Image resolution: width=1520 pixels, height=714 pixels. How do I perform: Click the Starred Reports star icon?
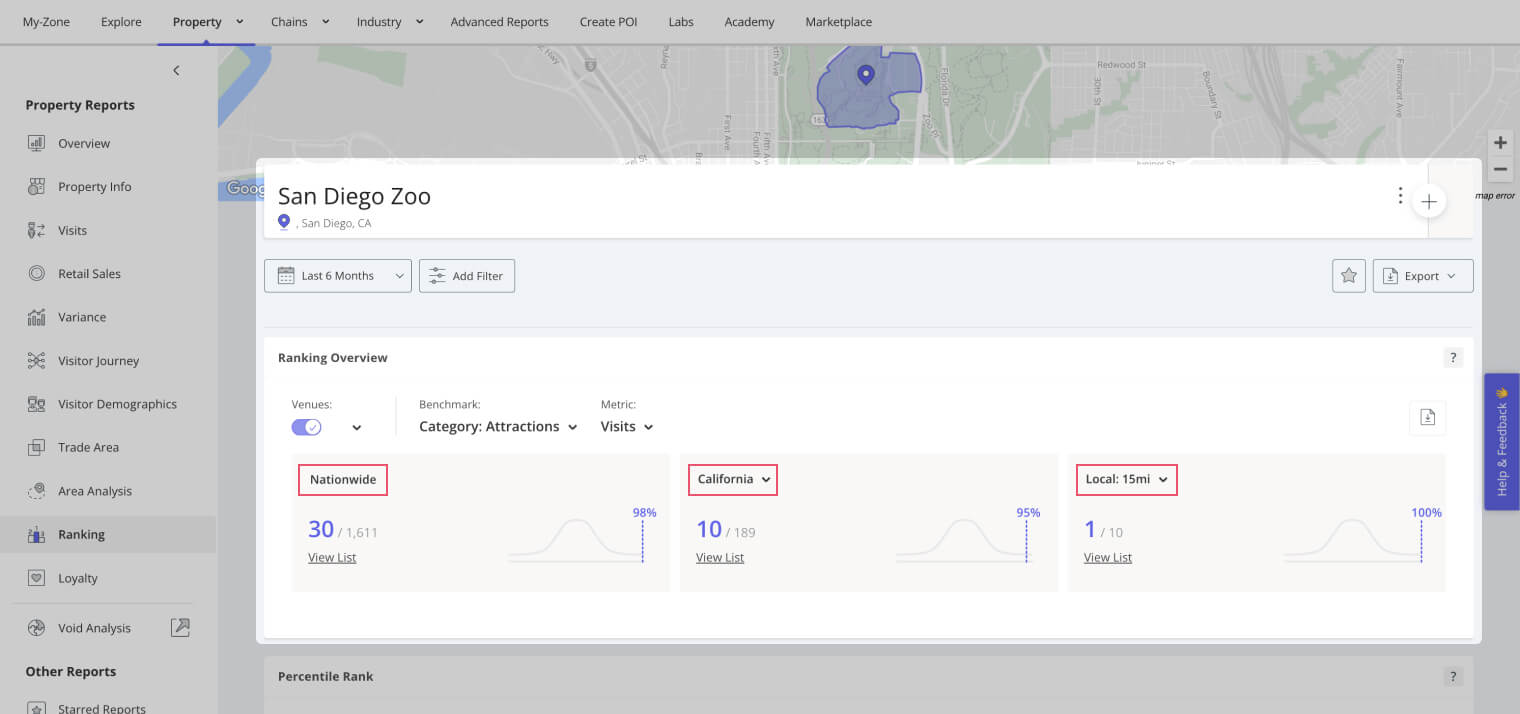point(36,708)
